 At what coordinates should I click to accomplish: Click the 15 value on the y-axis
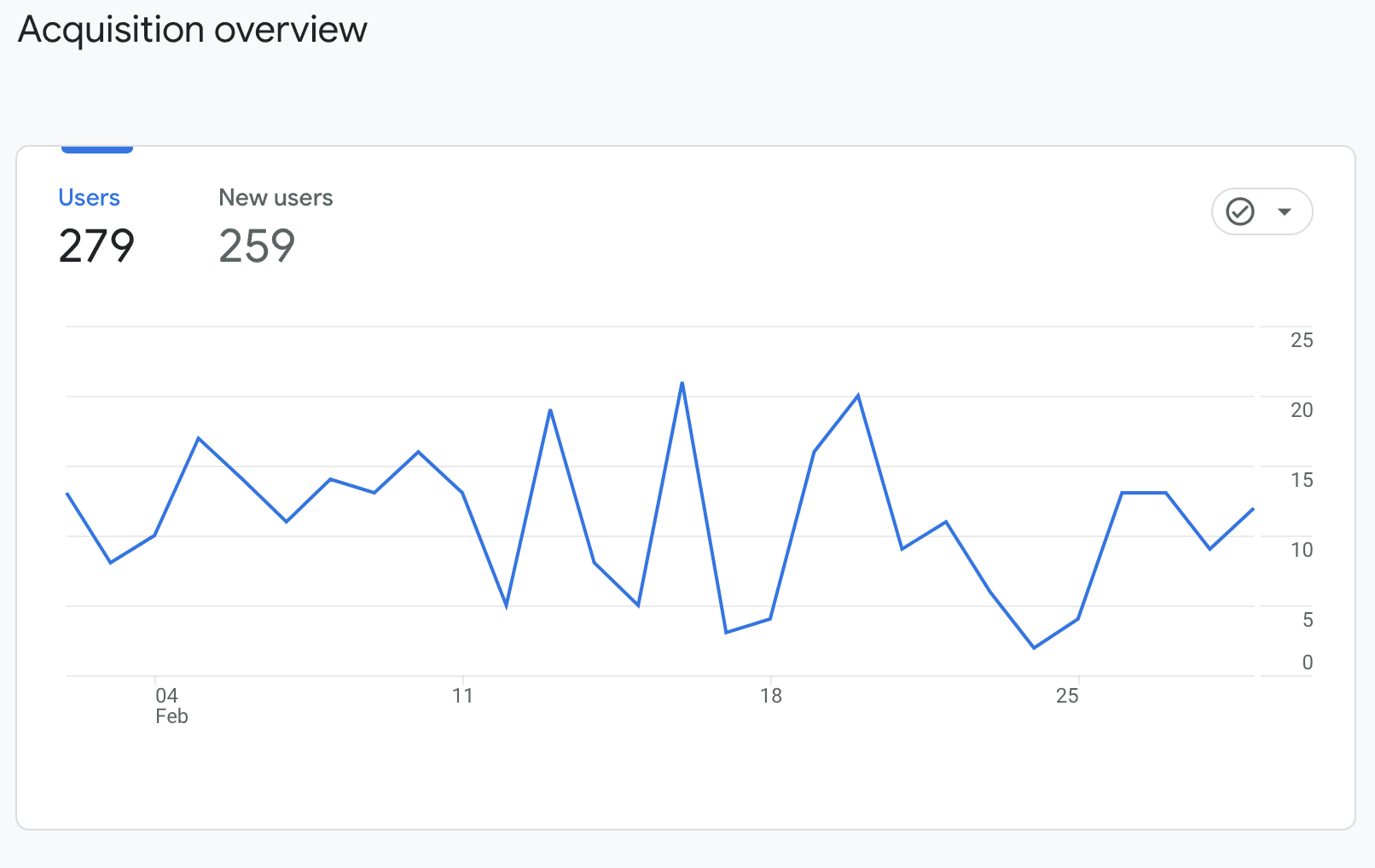coord(1302,480)
